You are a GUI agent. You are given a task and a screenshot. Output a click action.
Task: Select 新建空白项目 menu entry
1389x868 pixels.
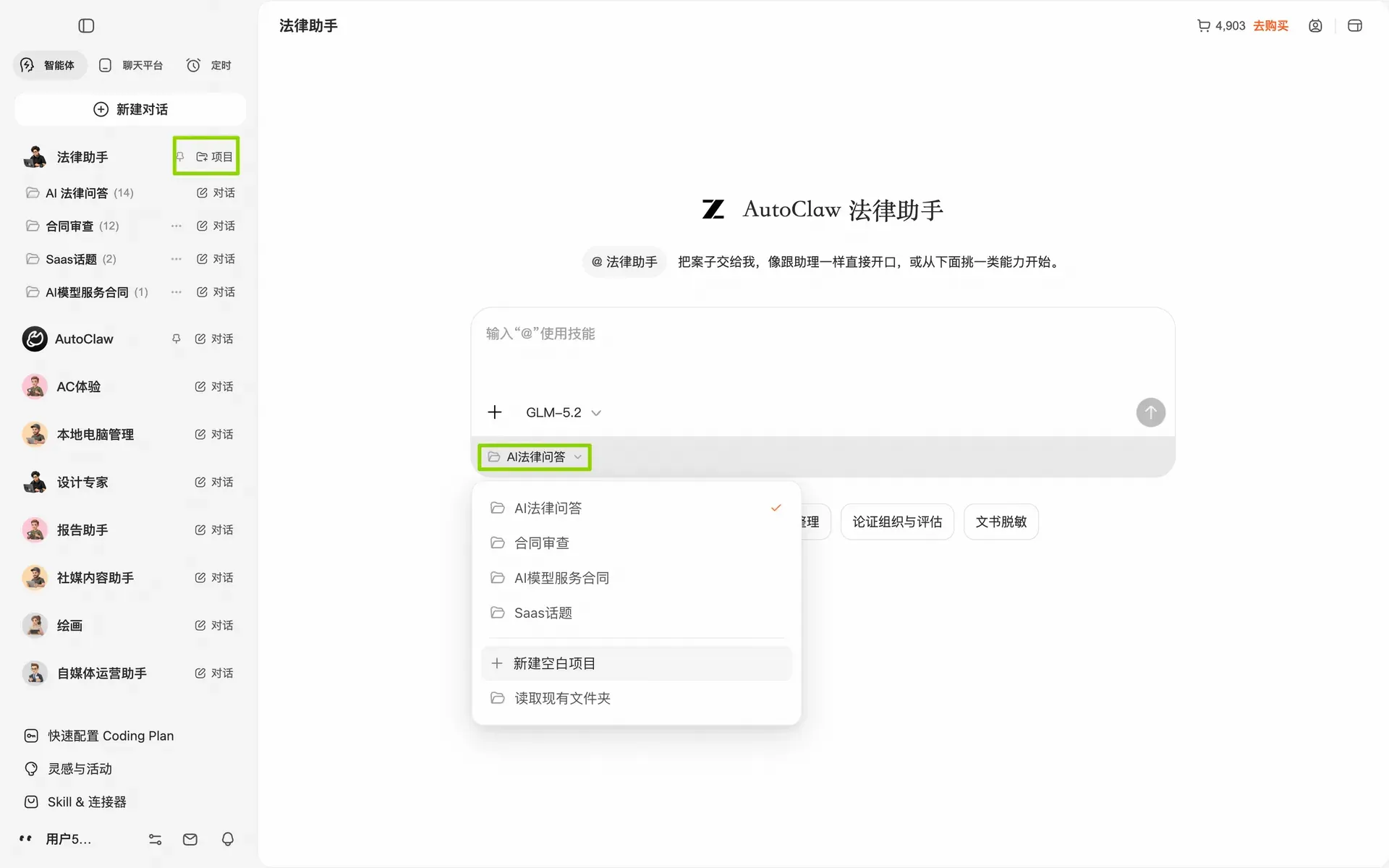click(x=636, y=663)
